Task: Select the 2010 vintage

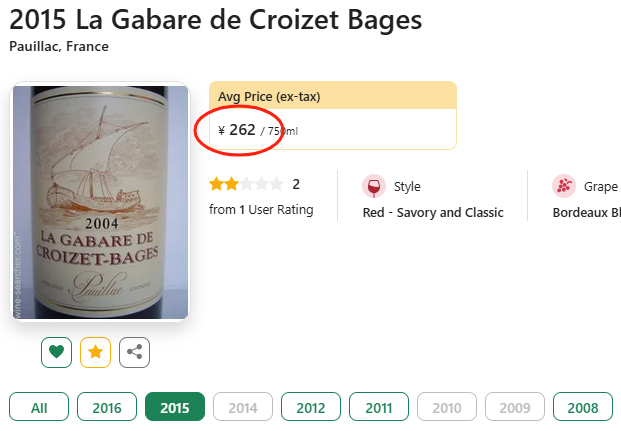Action: 447,408
